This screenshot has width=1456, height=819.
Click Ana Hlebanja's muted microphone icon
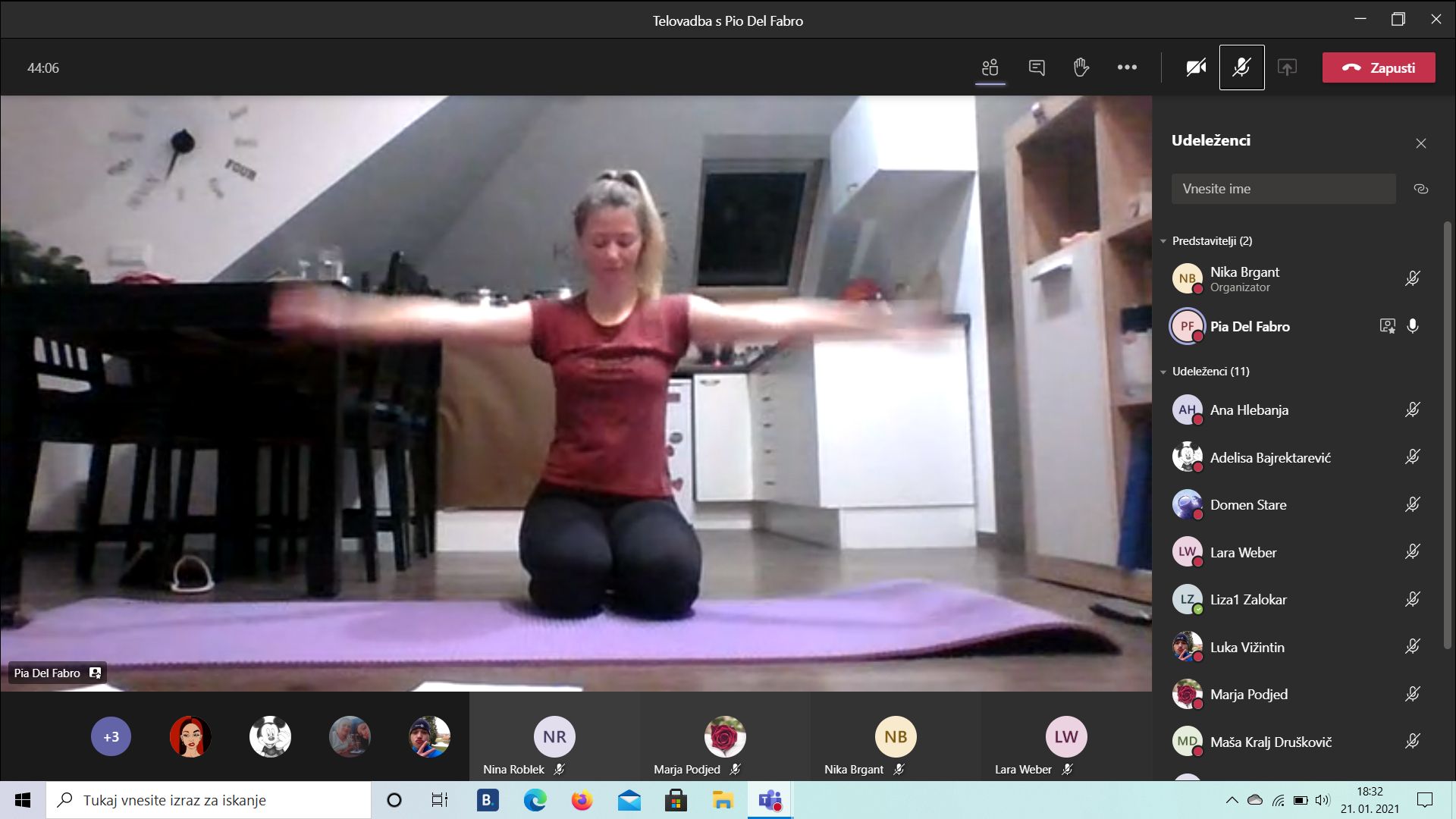[x=1412, y=409]
